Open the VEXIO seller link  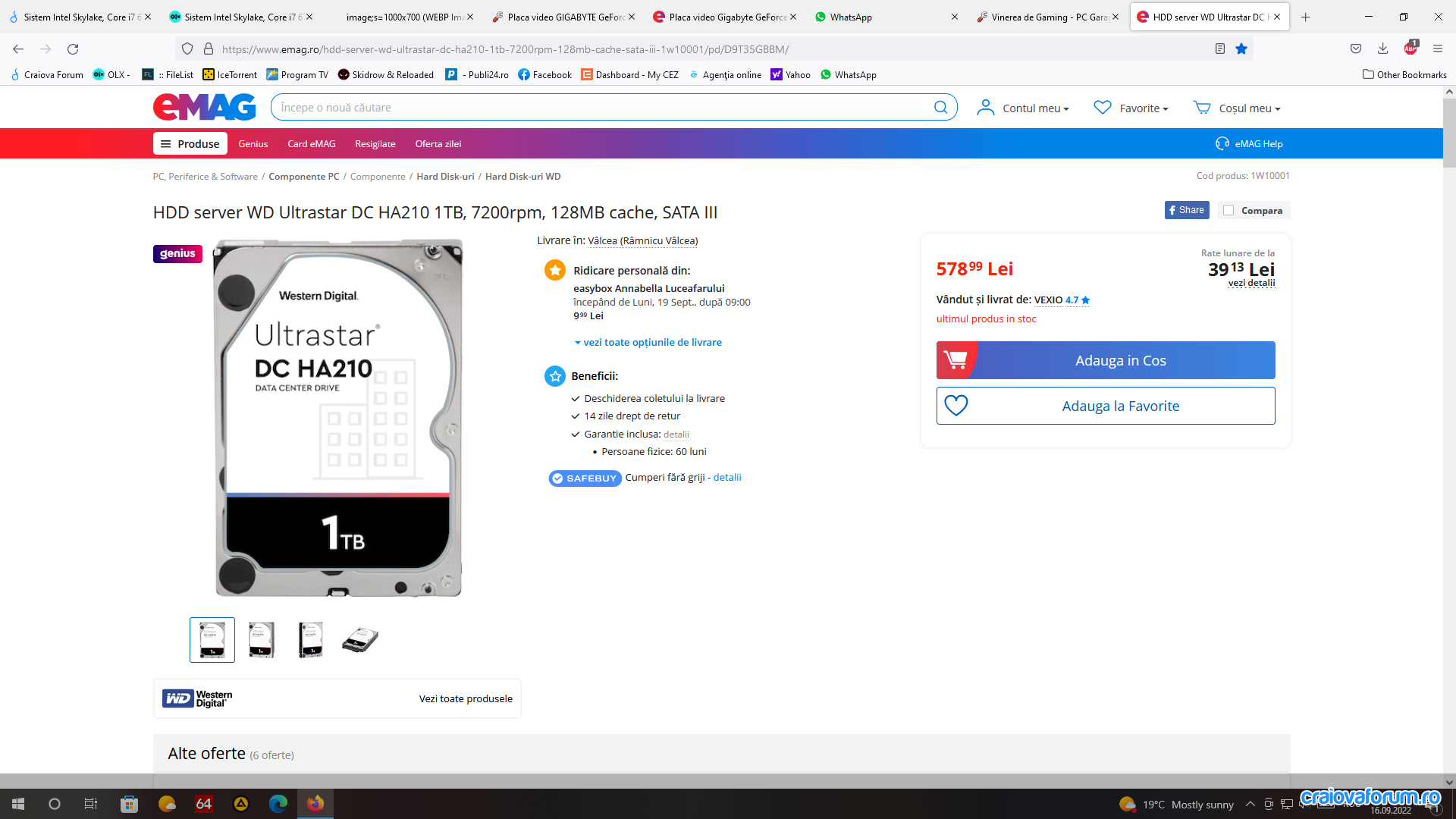pos(1048,300)
